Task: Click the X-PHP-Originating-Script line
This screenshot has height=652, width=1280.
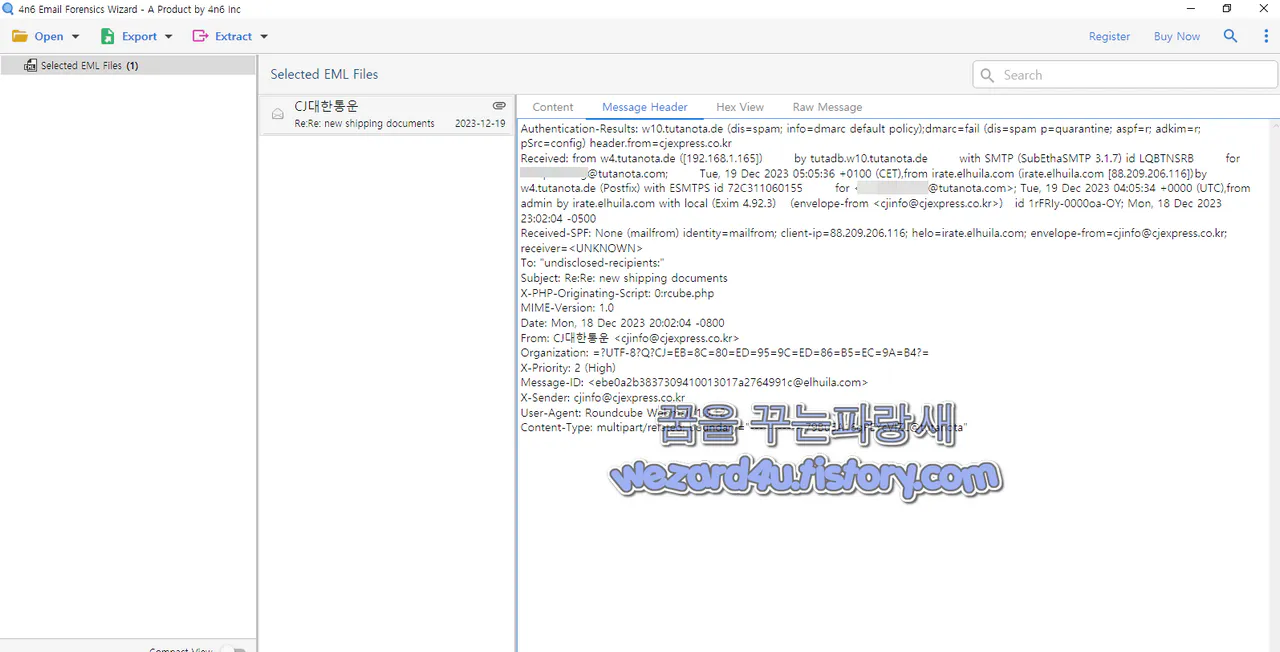Action: 617,293
